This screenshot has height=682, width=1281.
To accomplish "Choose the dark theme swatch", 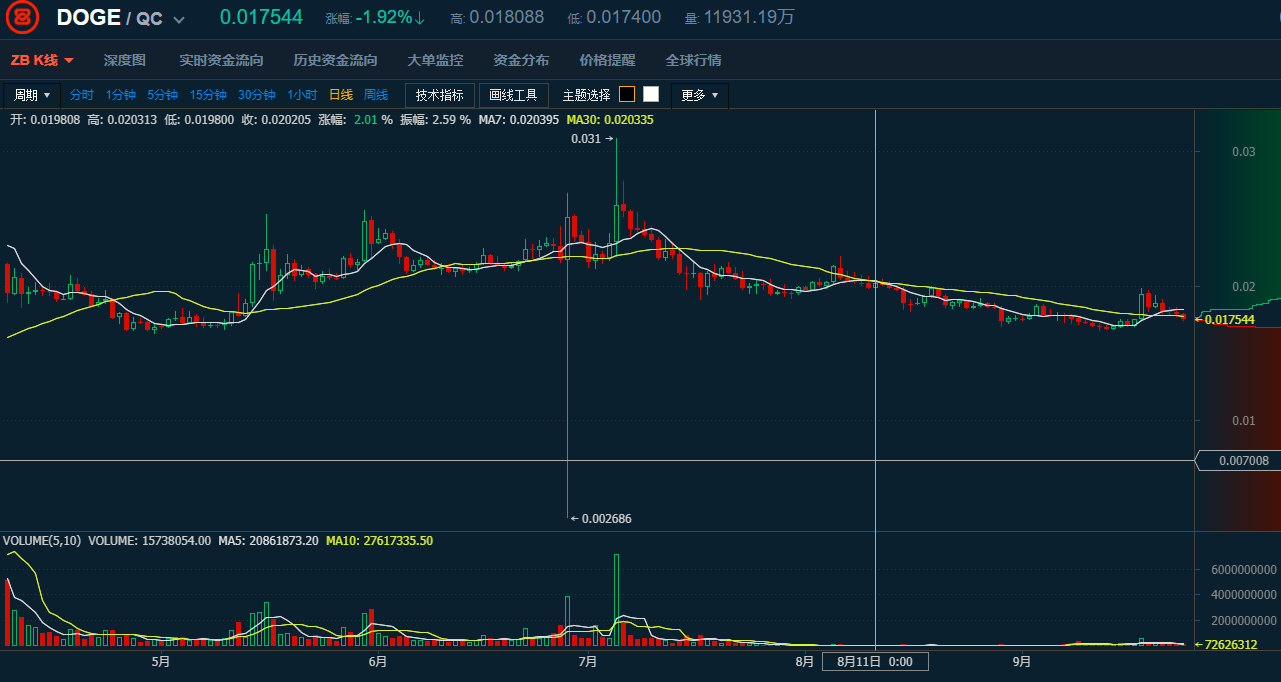I will click(x=627, y=94).
